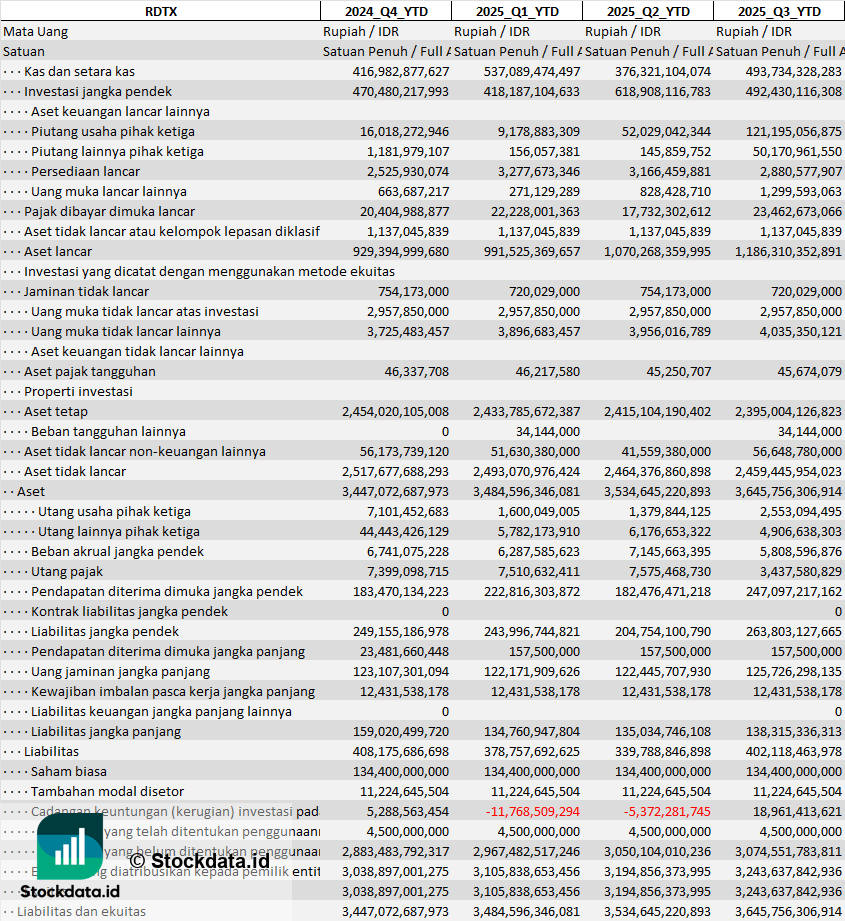Select 'Kontrak liabilitas jangka pendek' label

click(x=129, y=611)
